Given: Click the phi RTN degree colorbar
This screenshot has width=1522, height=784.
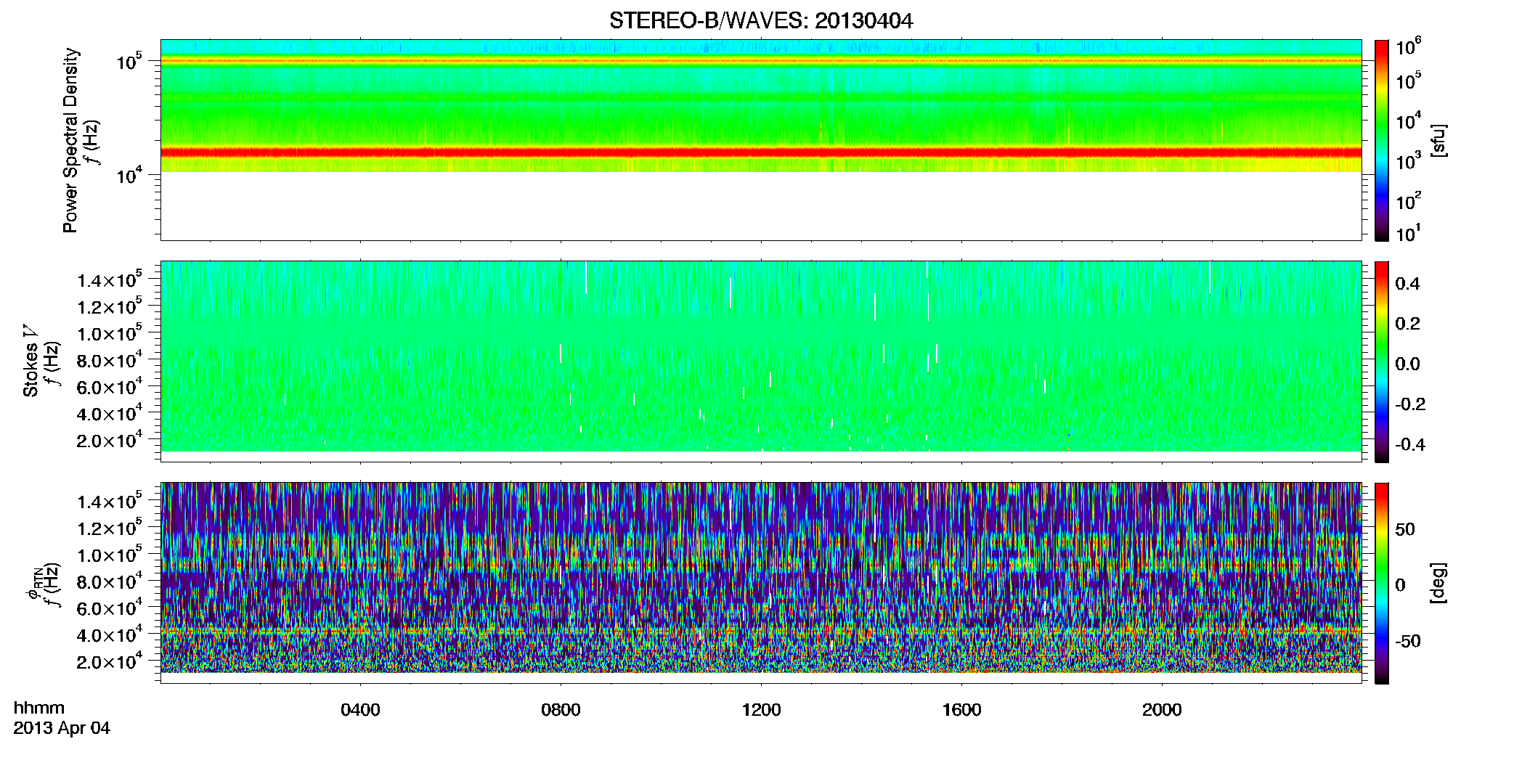Looking at the screenshot, I should tap(1382, 583).
